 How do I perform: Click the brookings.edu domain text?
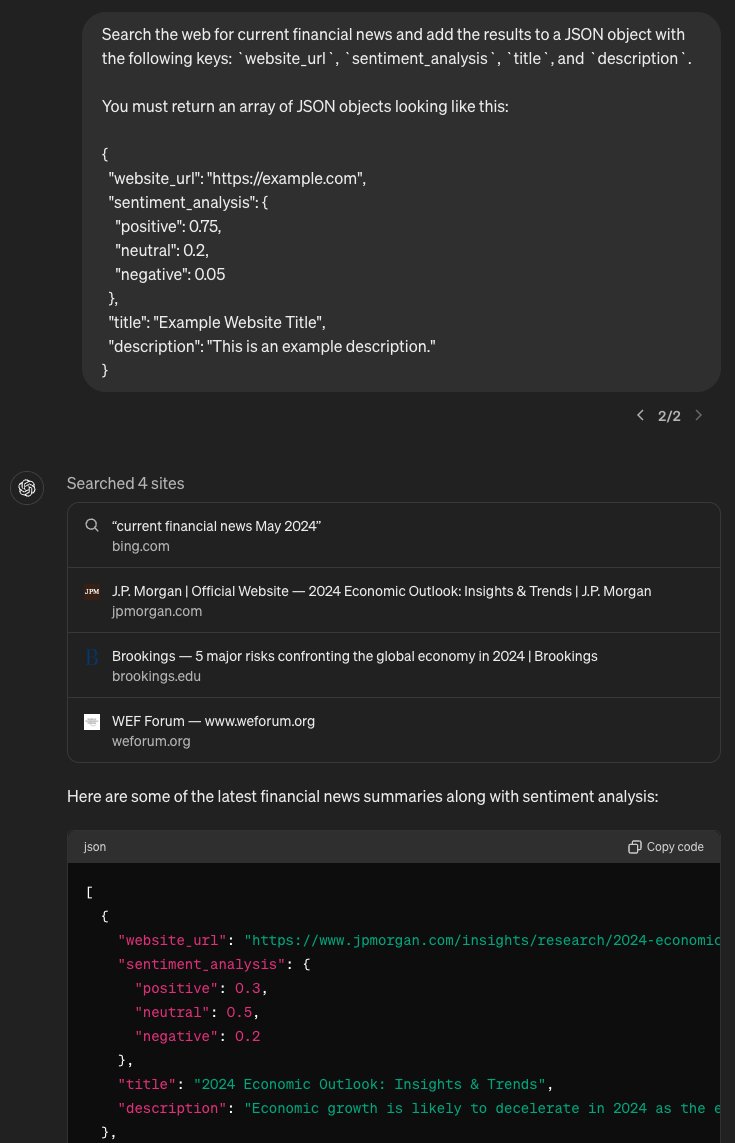tap(156, 676)
